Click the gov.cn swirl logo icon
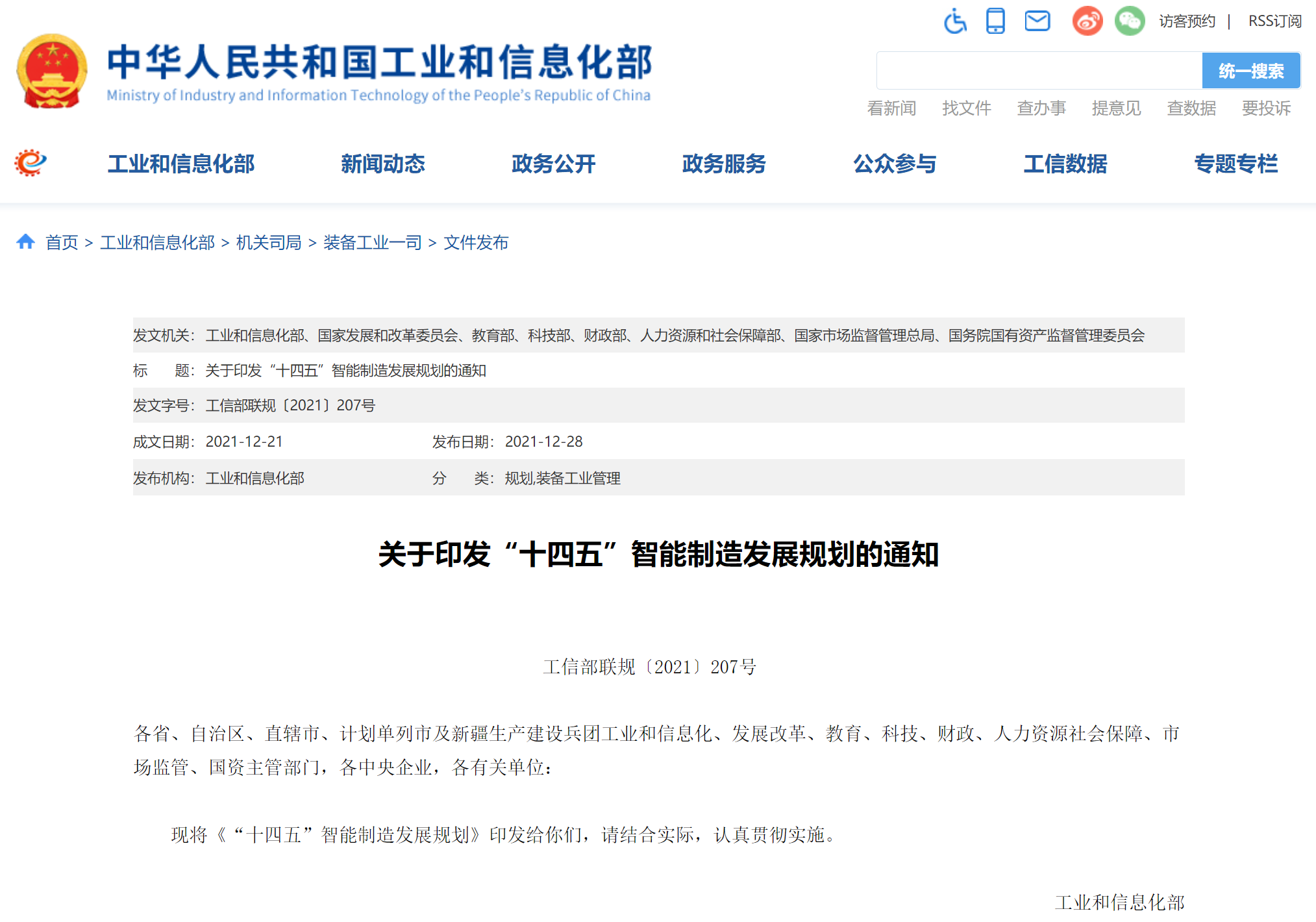This screenshot has width=1316, height=922. 31,162
